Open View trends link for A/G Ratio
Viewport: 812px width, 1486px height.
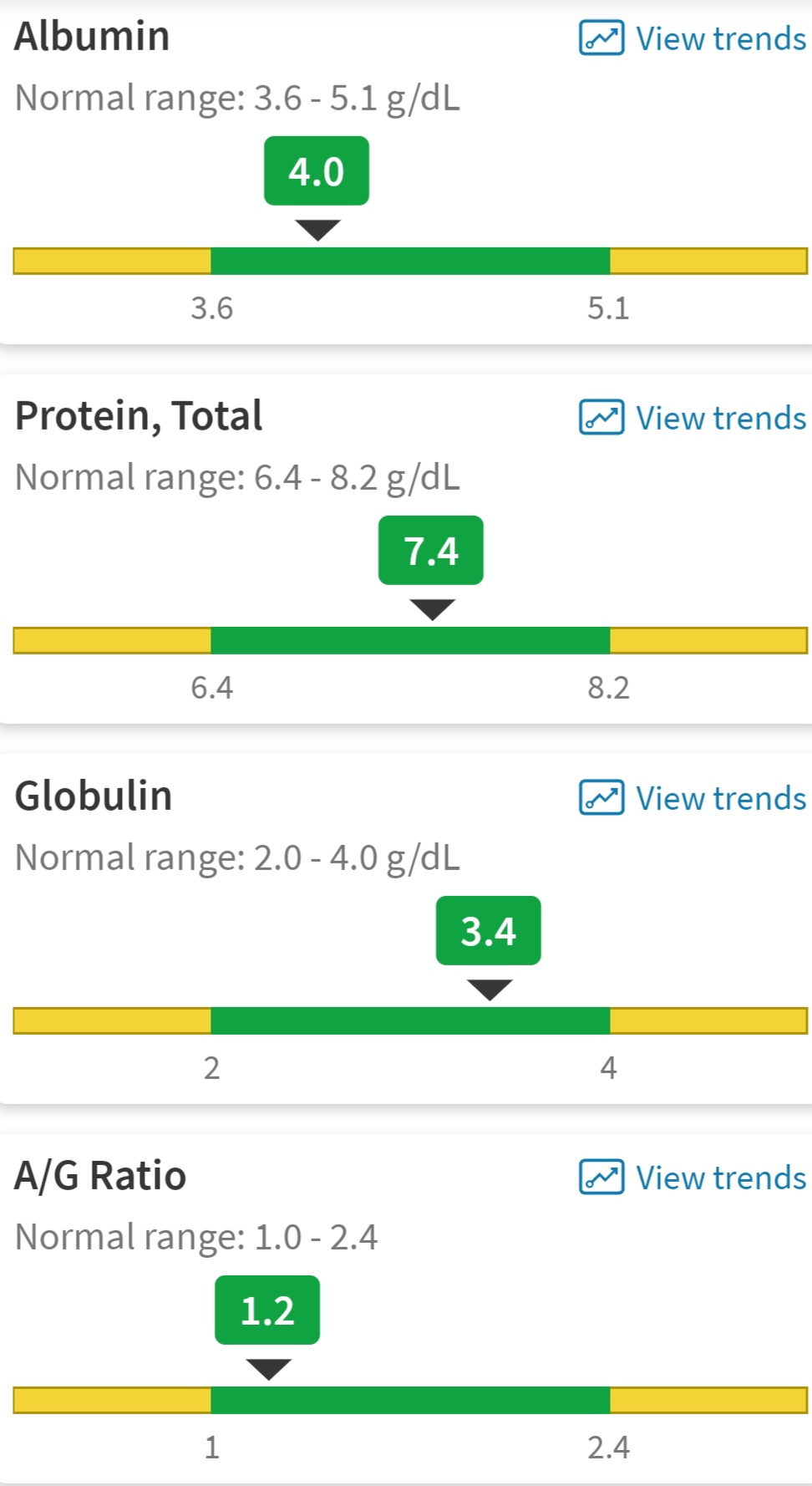721,1178
